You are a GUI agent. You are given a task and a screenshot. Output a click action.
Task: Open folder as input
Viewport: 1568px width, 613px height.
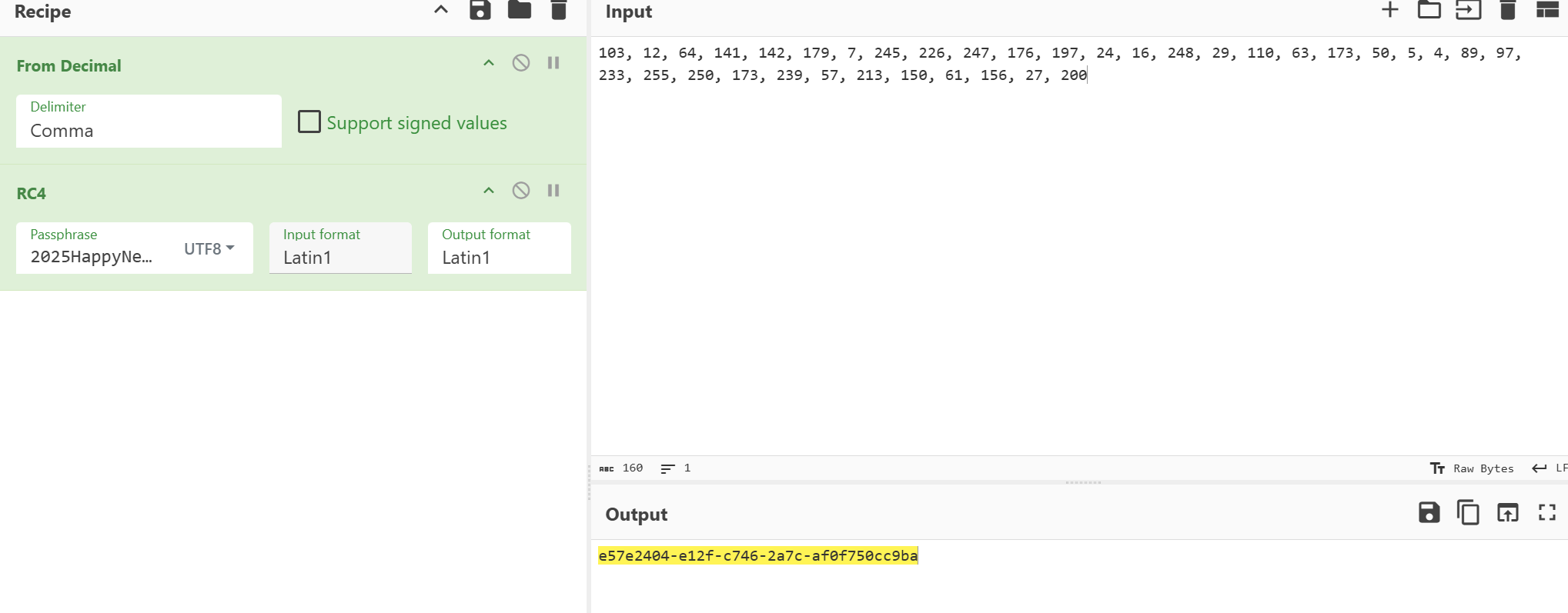coord(1429,10)
